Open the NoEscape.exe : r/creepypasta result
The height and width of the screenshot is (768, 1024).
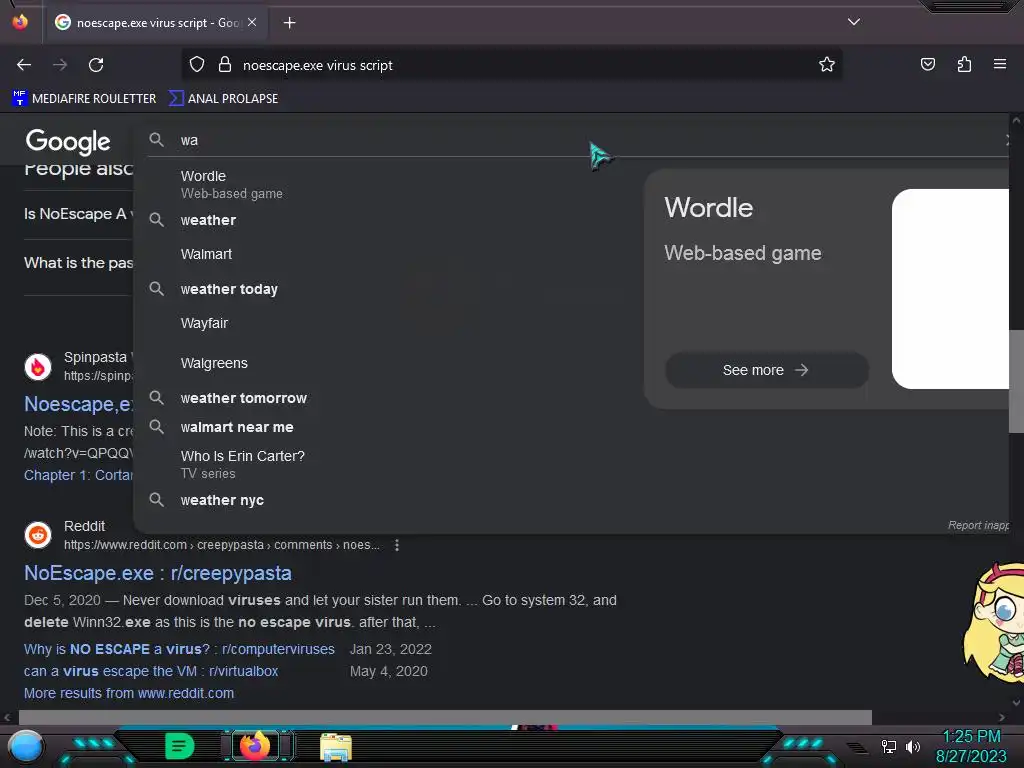click(157, 573)
